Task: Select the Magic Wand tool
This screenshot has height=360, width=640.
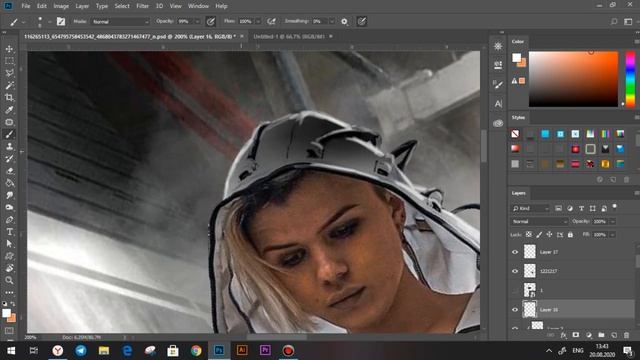Action: [9, 85]
